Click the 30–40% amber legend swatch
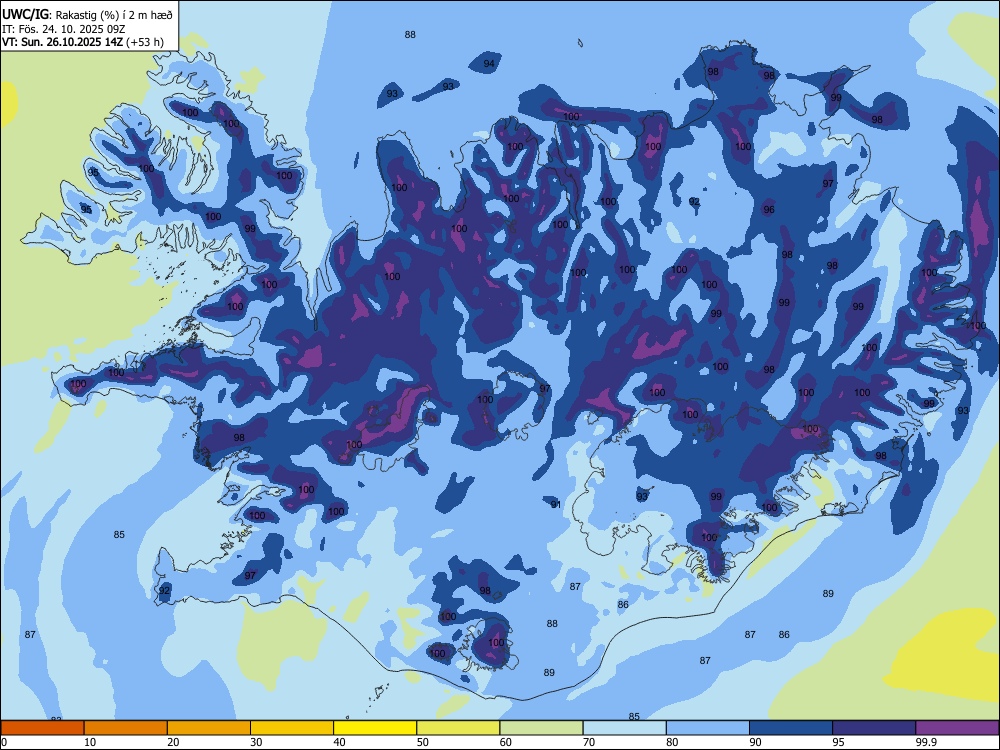This screenshot has width=1000, height=750. click(x=292, y=728)
